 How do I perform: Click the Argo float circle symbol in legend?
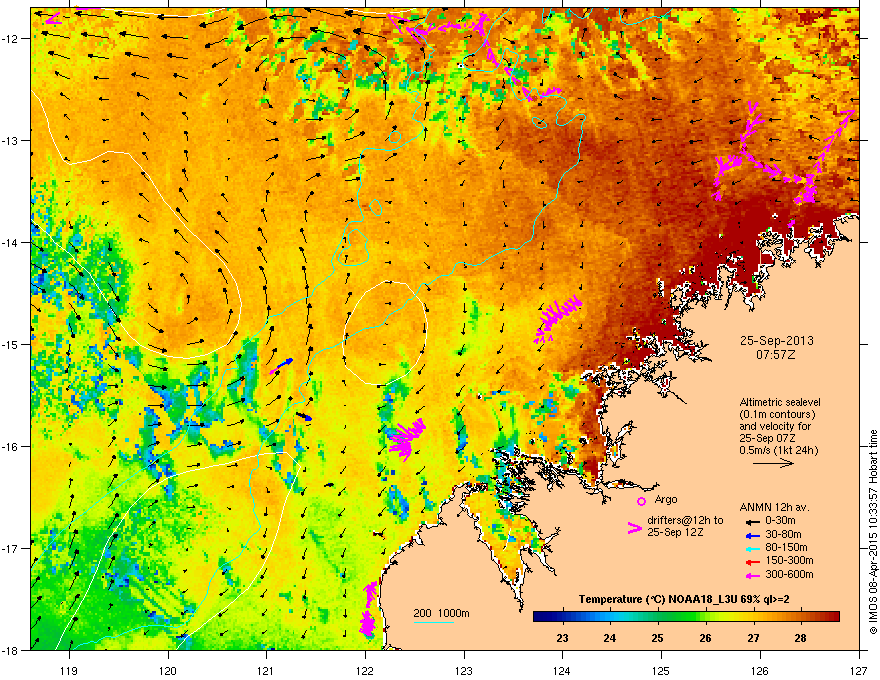(641, 501)
